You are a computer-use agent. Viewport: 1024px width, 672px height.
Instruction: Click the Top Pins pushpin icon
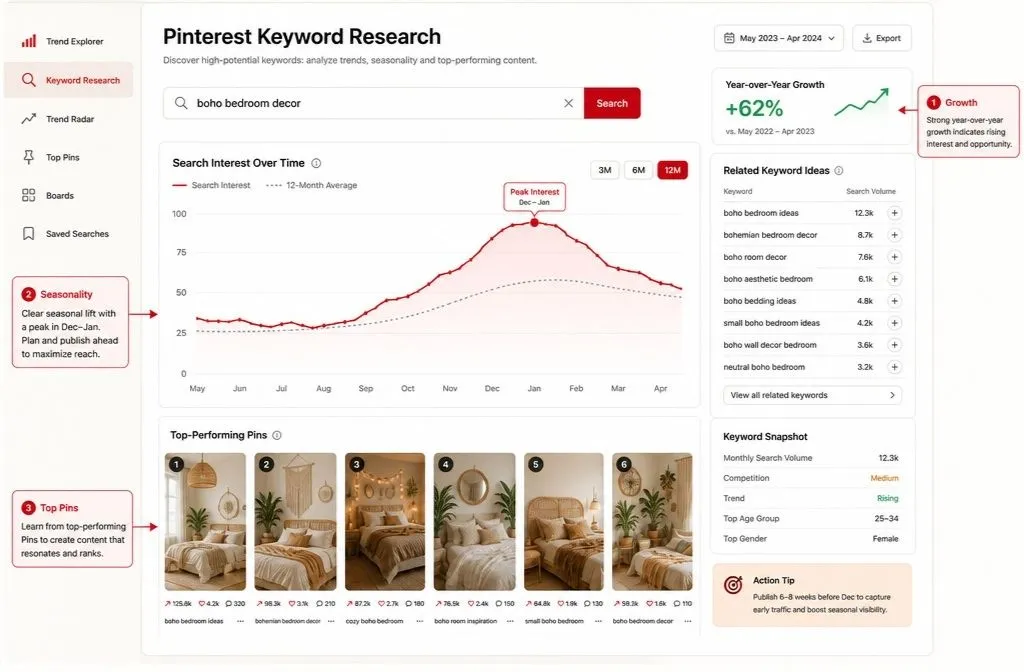tap(29, 157)
